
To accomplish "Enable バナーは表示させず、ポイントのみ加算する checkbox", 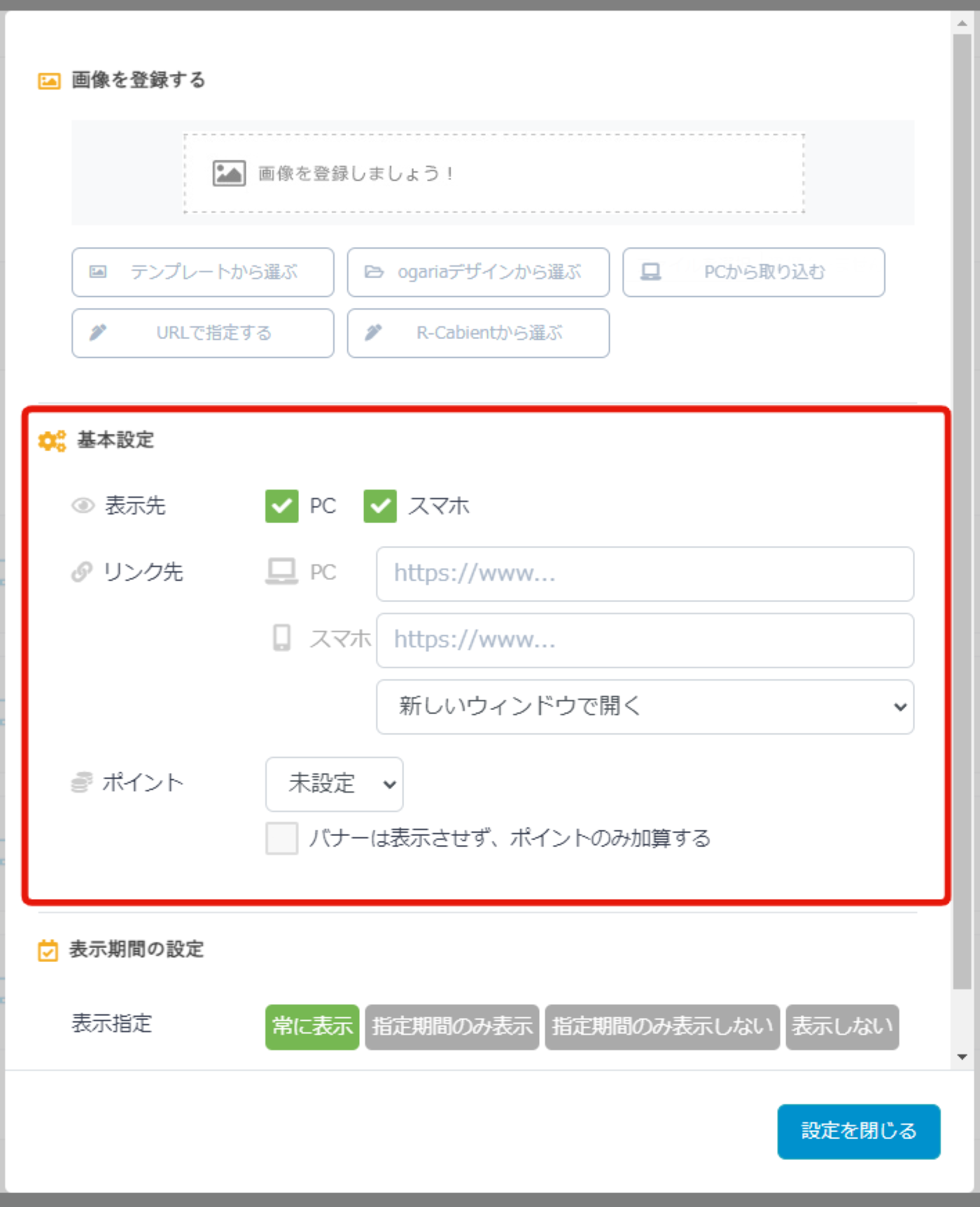I will [x=281, y=839].
